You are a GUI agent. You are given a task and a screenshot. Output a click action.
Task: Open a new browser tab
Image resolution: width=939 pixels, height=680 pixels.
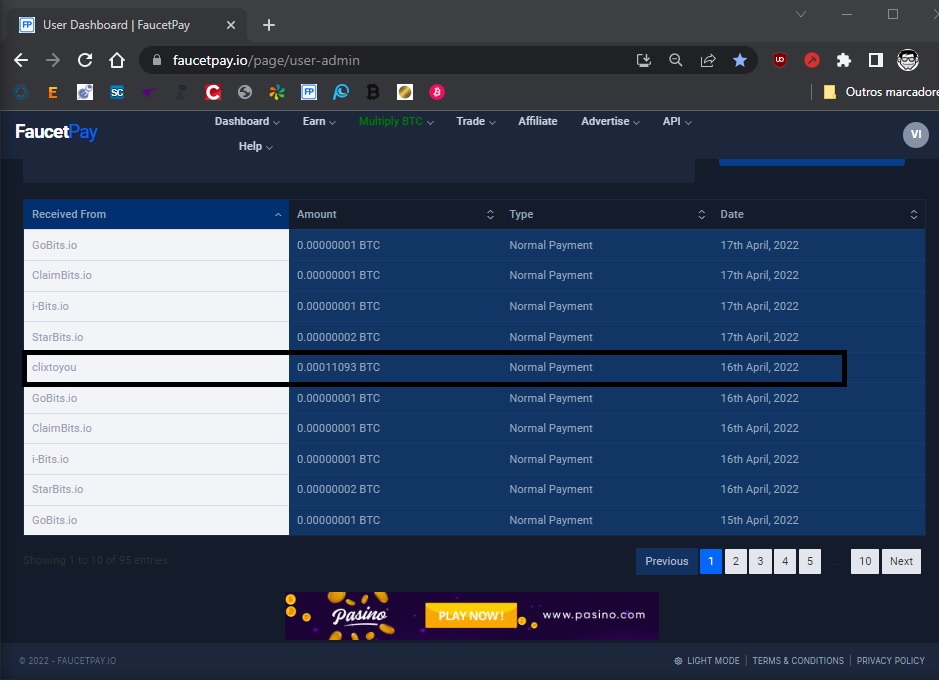coord(269,25)
